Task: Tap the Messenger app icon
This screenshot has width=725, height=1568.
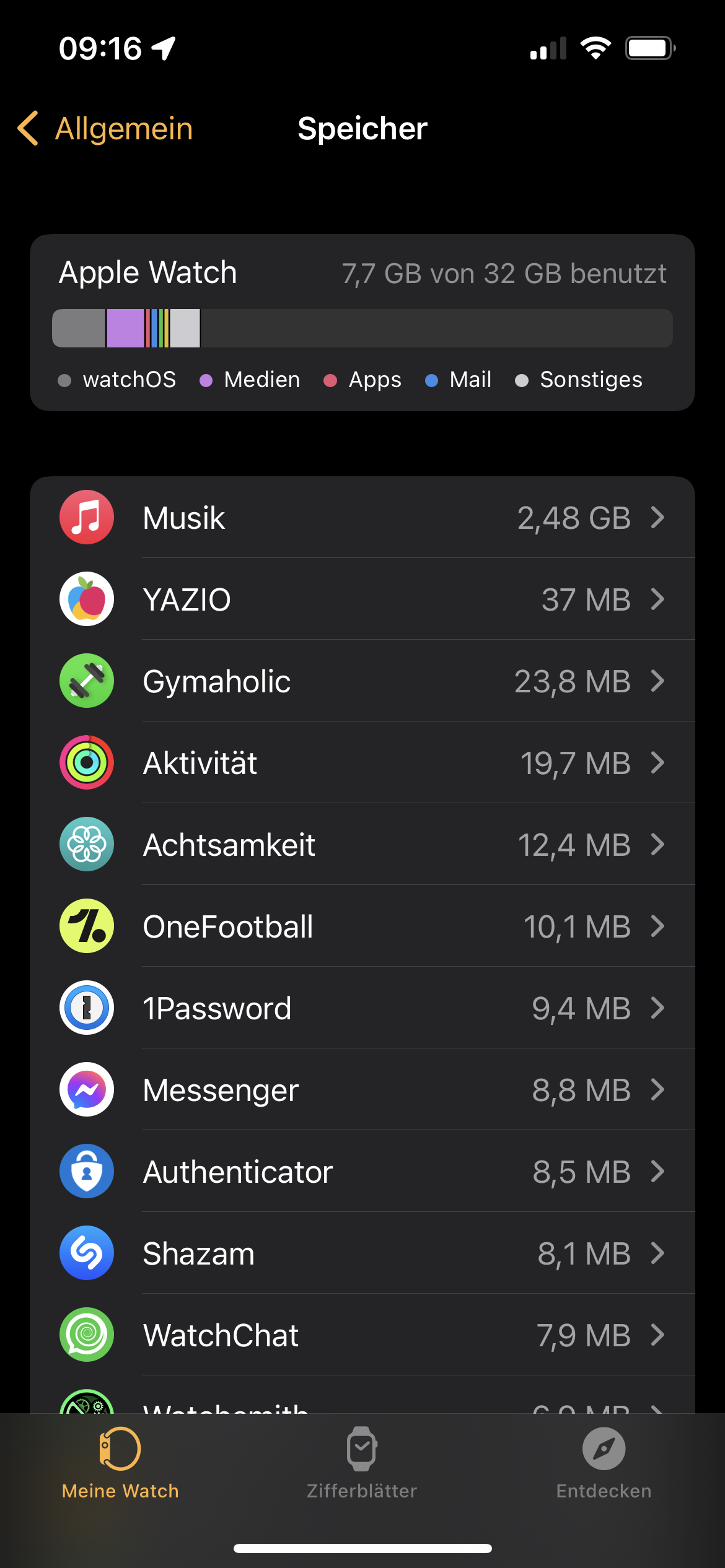Action: [x=87, y=1089]
